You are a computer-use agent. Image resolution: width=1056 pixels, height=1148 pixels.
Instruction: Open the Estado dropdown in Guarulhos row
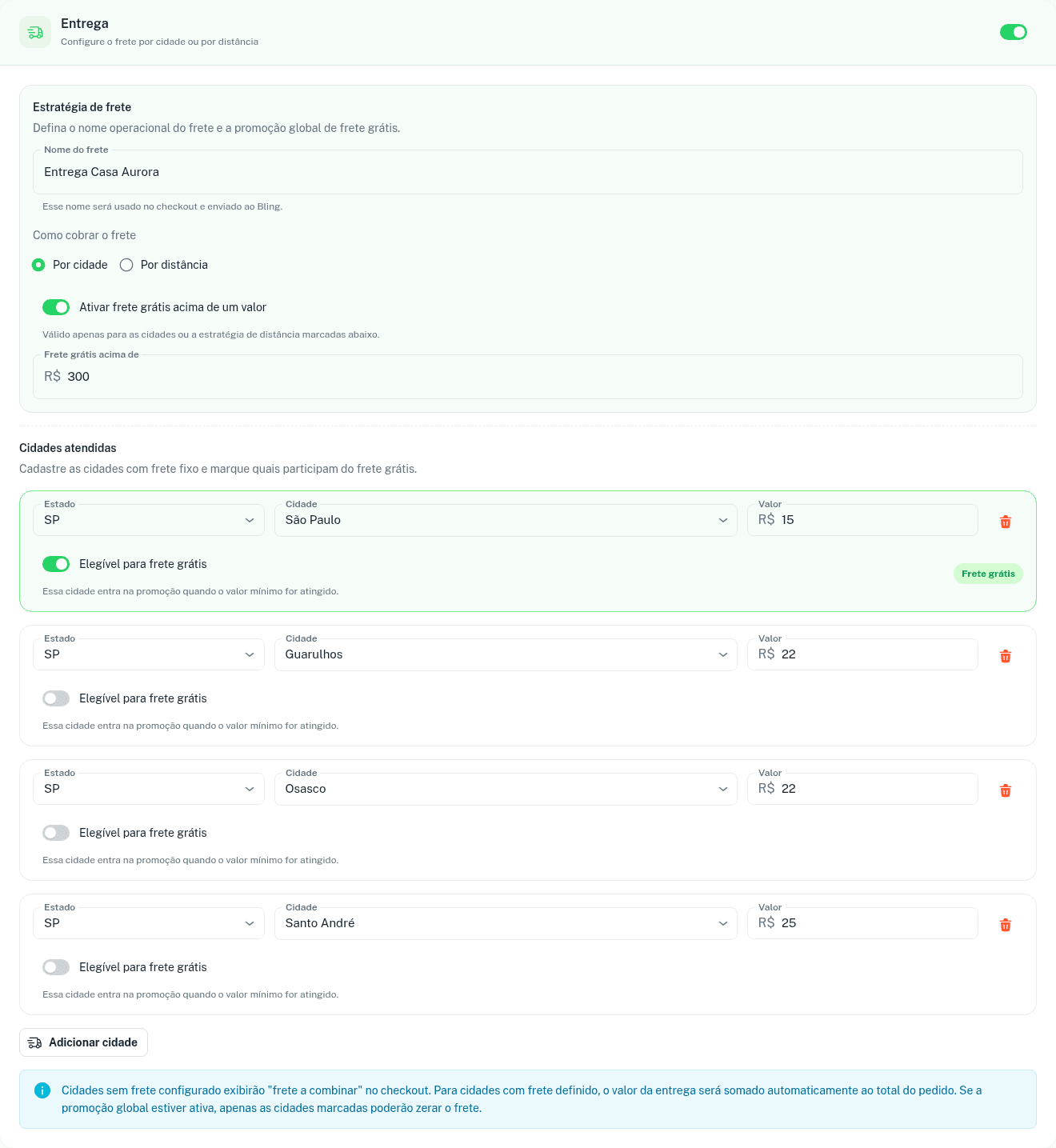pos(149,654)
